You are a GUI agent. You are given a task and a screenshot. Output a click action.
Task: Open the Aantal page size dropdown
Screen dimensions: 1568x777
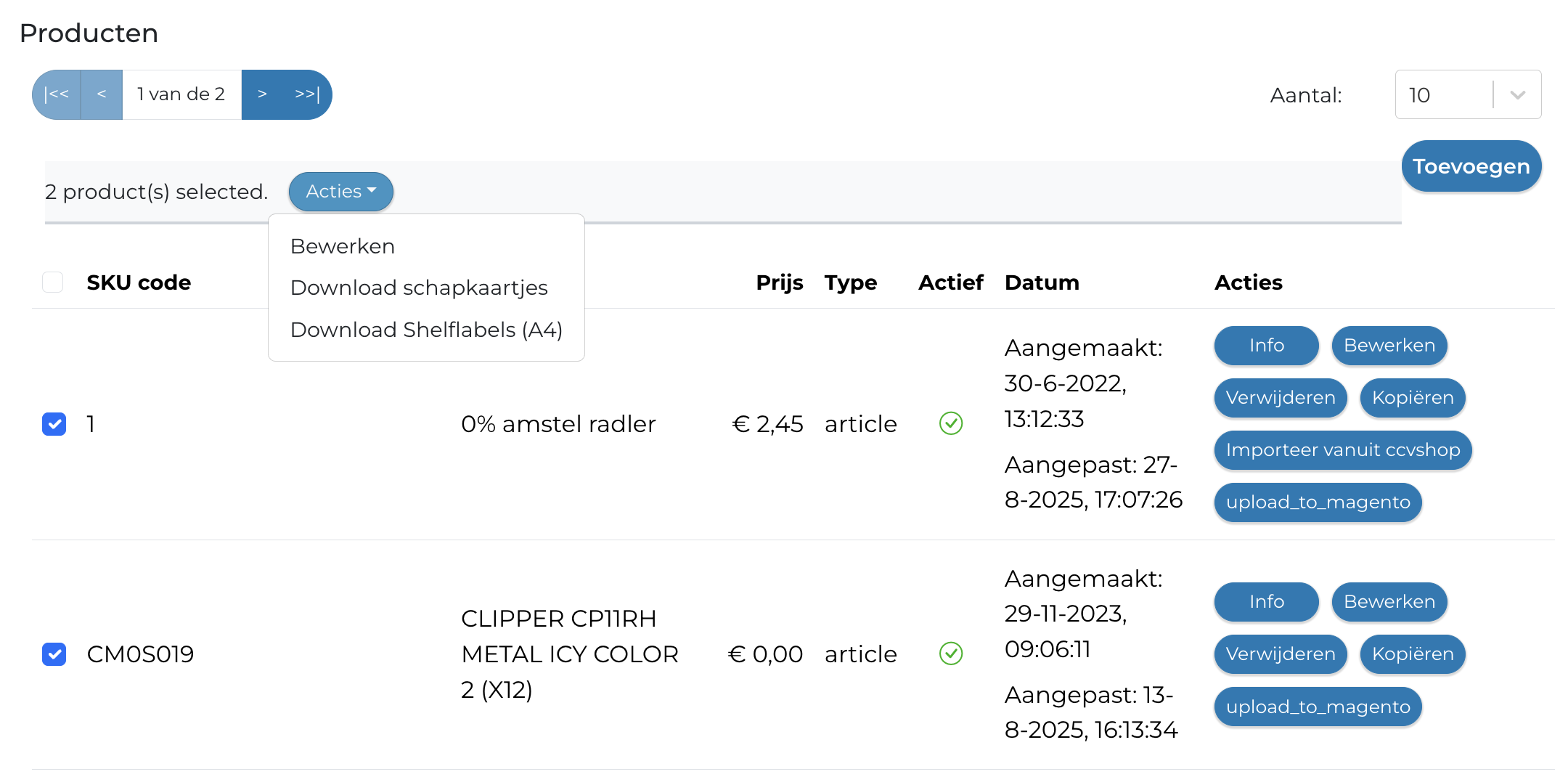click(x=1467, y=94)
